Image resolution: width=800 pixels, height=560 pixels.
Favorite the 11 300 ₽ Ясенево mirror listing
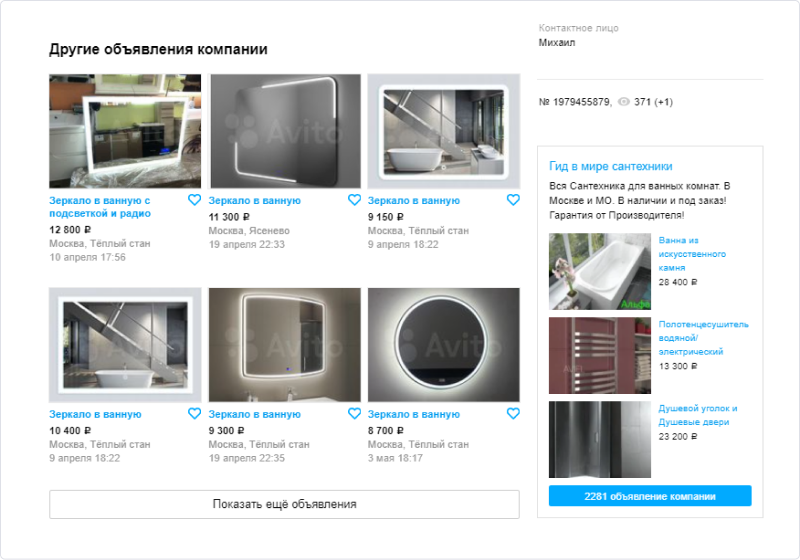click(354, 200)
